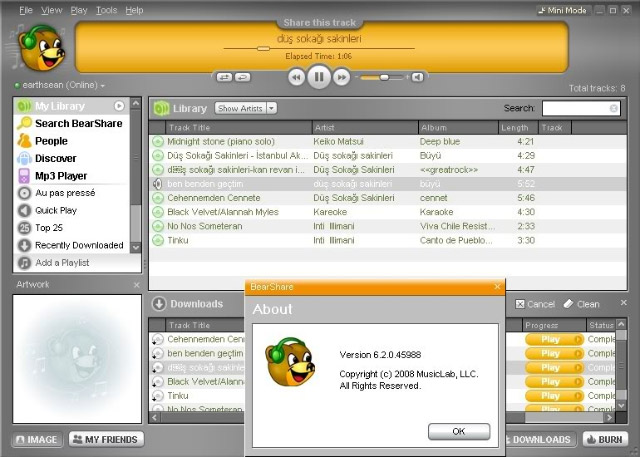640x457 pixels.
Task: Sort library by Artist column
Action: [x=365, y=128]
